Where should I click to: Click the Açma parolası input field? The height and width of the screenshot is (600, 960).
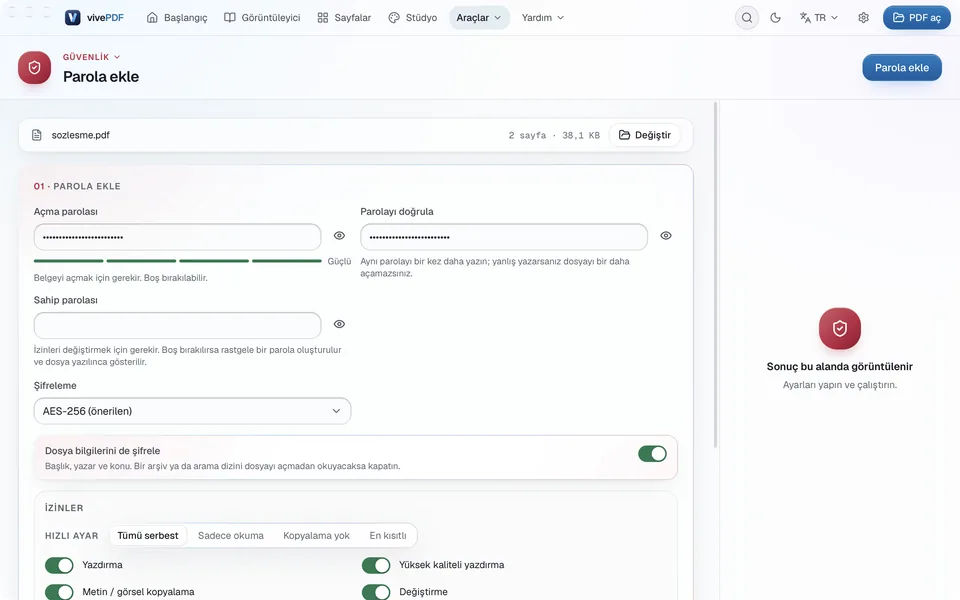[x=178, y=237]
